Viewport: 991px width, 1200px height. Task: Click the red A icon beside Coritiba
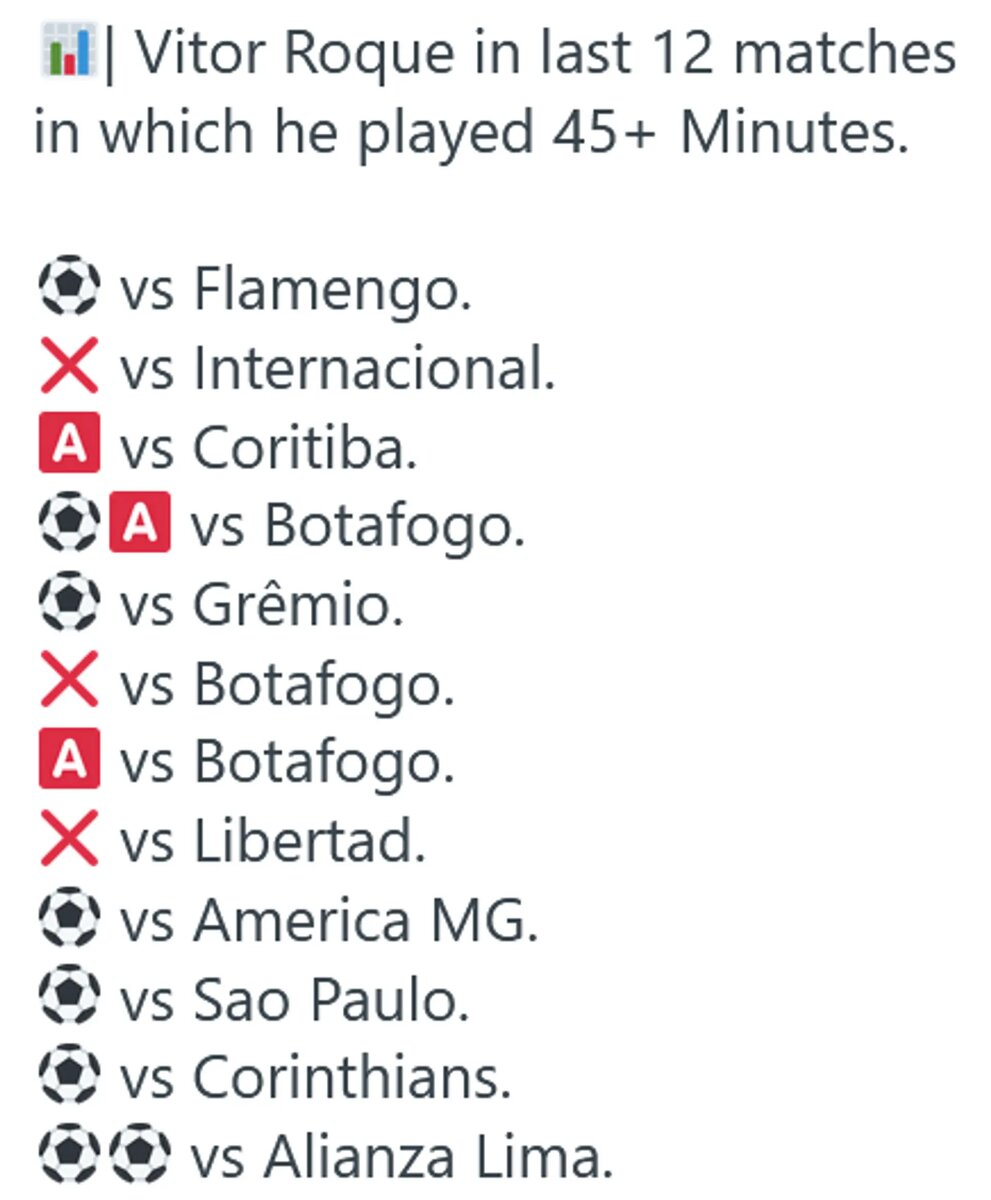click(x=69, y=446)
